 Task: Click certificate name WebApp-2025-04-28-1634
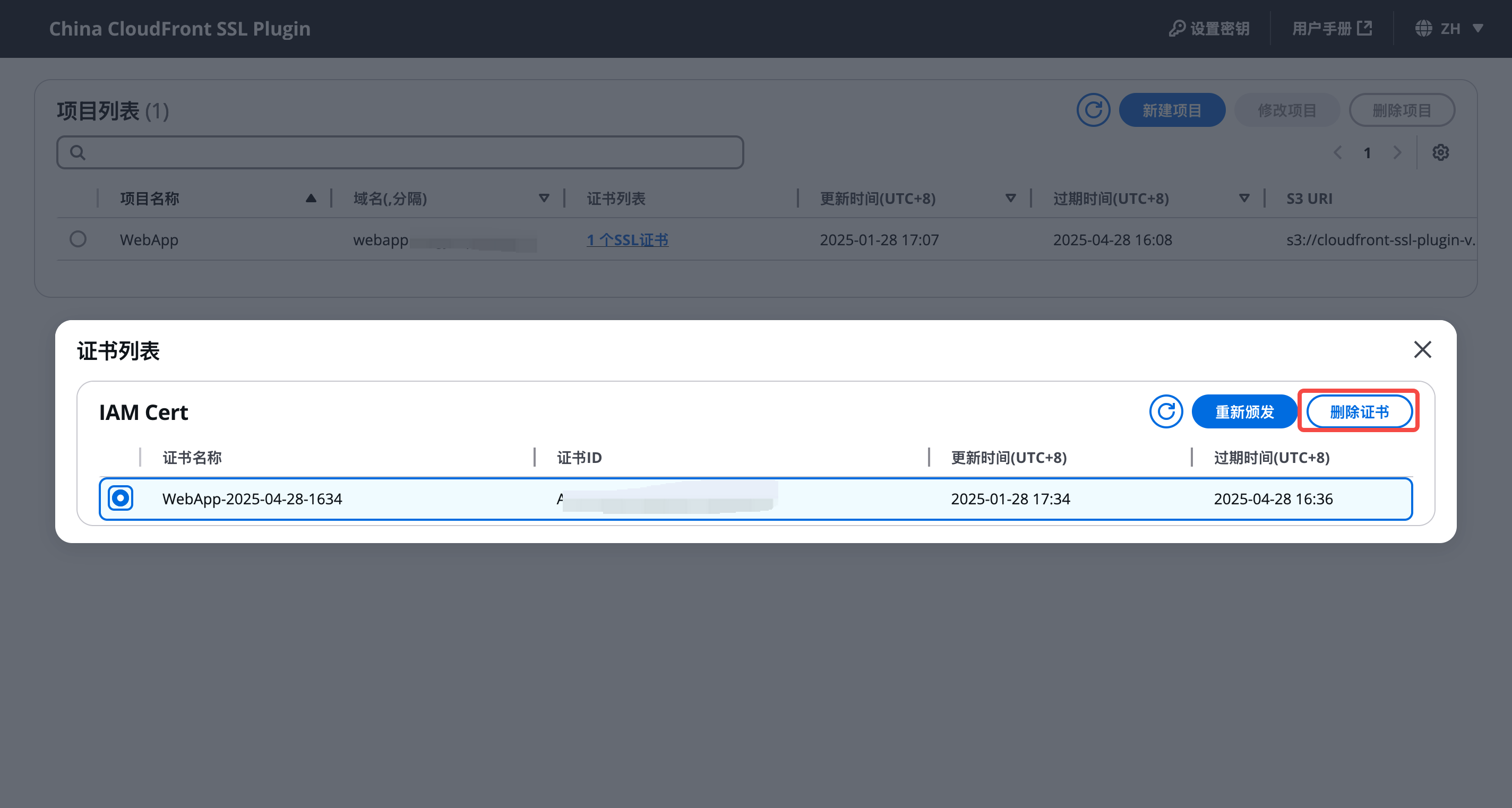click(252, 499)
